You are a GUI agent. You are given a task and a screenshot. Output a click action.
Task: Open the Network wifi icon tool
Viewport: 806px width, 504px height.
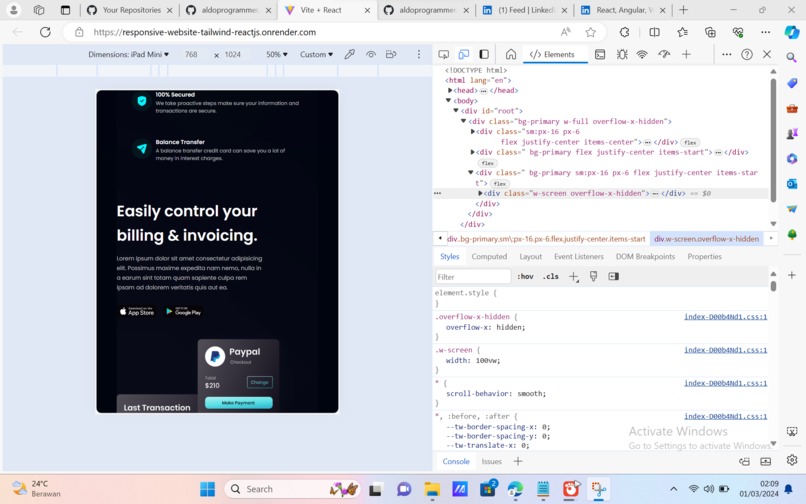(x=642, y=55)
